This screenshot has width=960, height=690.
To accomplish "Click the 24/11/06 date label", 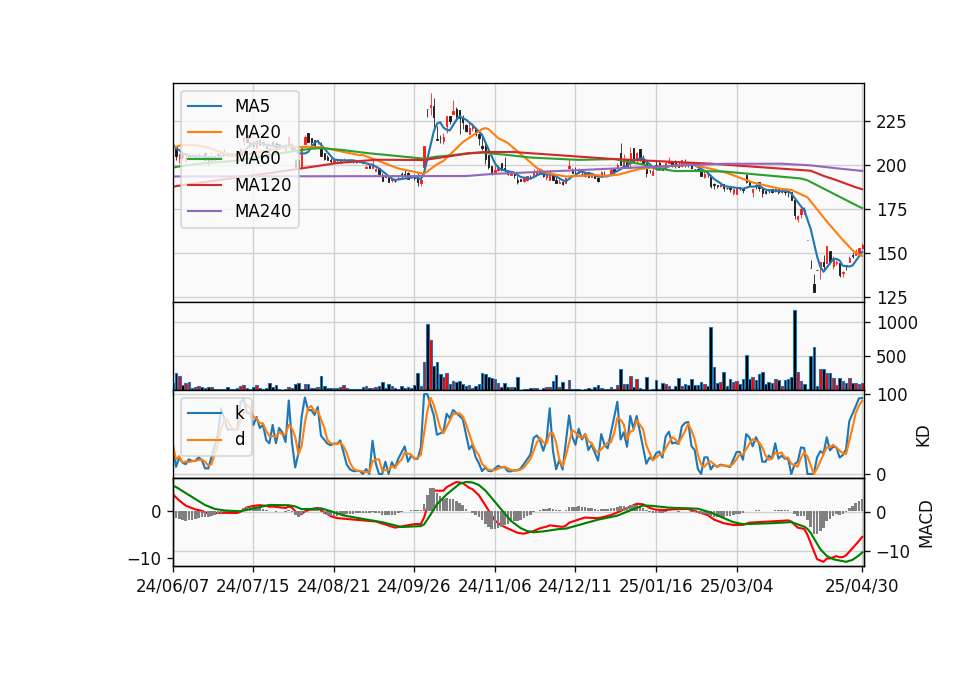I will (x=495, y=586).
